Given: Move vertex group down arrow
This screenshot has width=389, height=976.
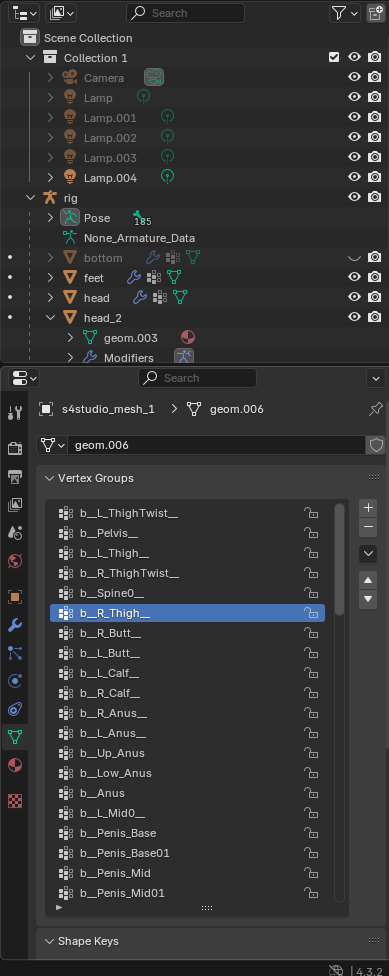Looking at the screenshot, I should tap(368, 600).
